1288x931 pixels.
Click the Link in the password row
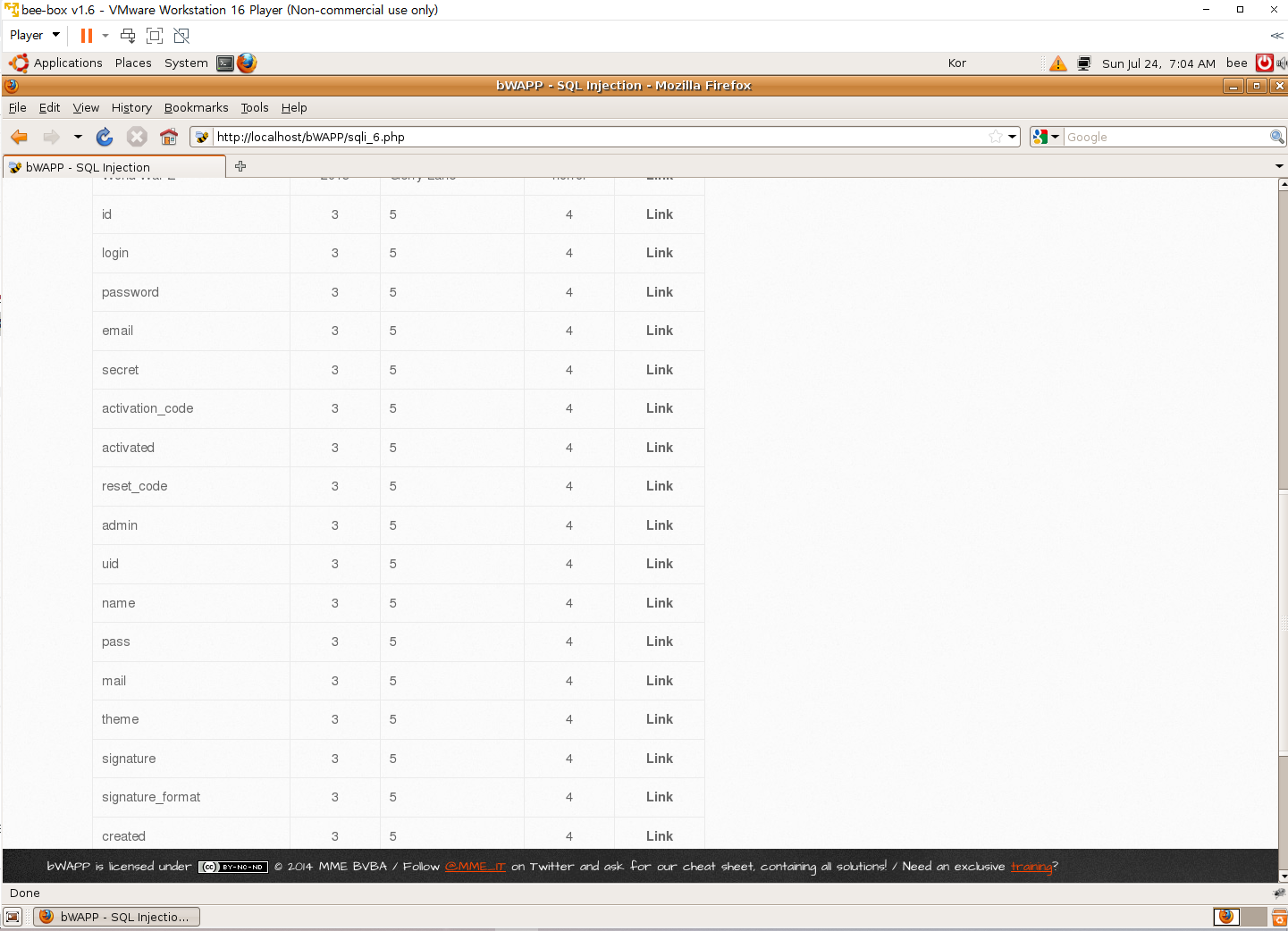pyautogui.click(x=660, y=292)
